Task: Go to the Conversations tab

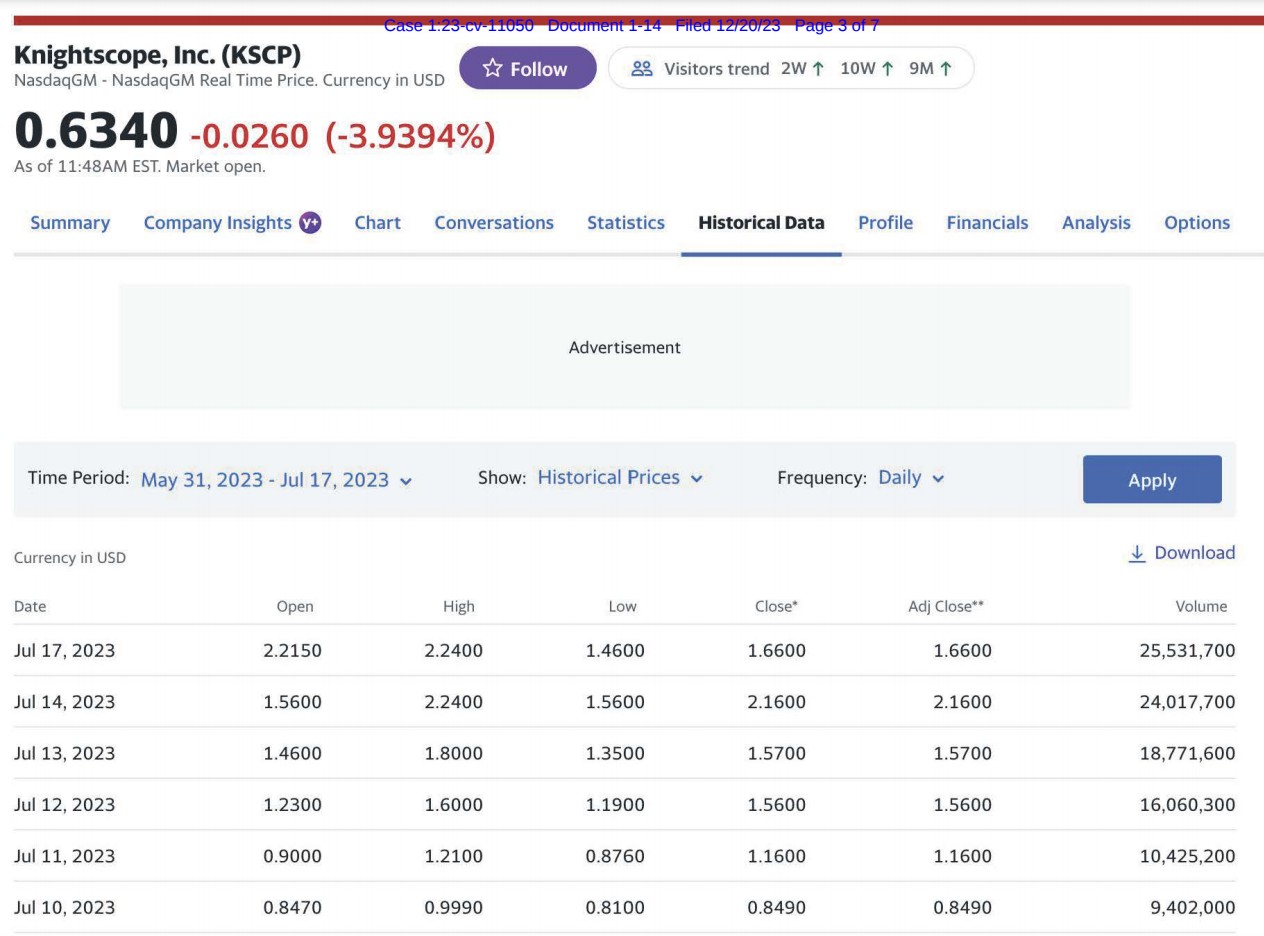Action: (494, 223)
